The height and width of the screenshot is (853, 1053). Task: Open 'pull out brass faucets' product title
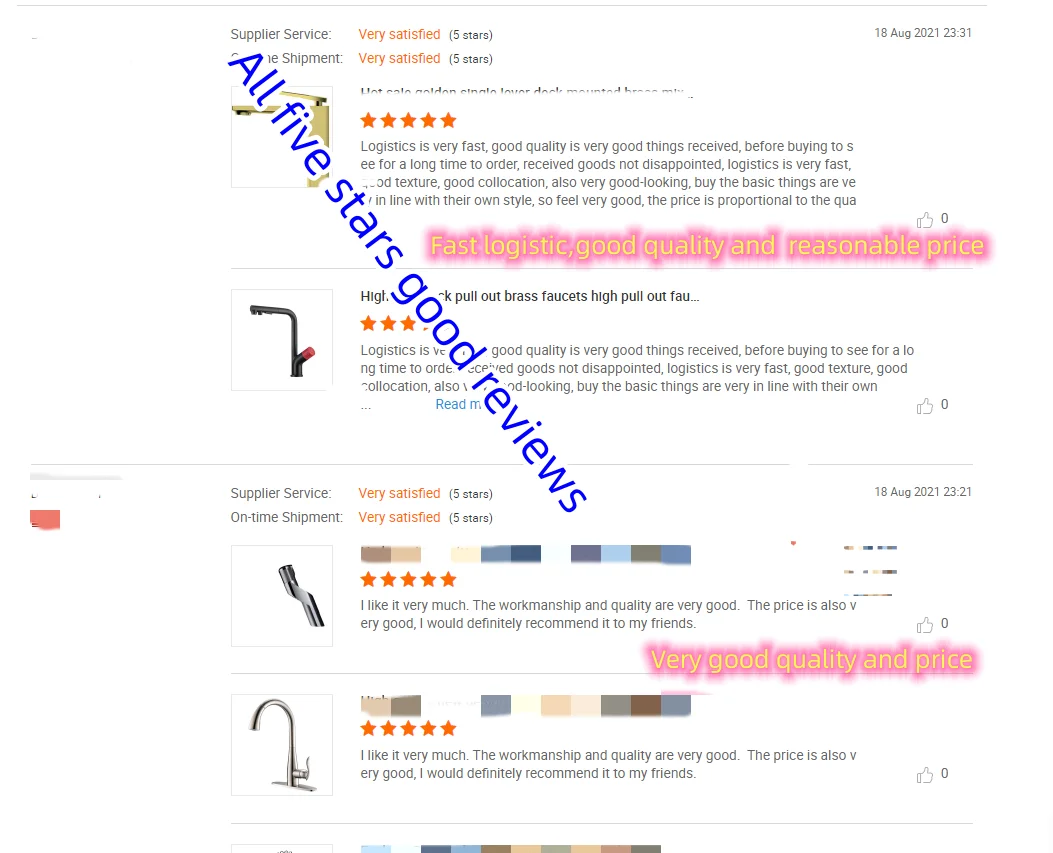click(530, 296)
